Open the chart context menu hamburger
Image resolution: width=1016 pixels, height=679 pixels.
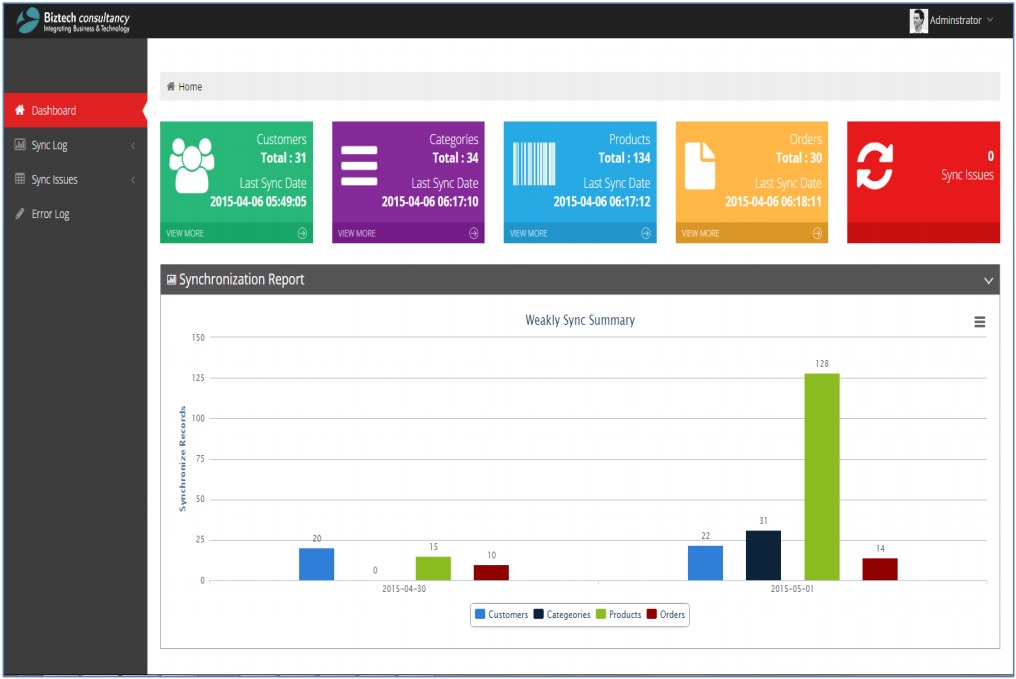point(980,321)
